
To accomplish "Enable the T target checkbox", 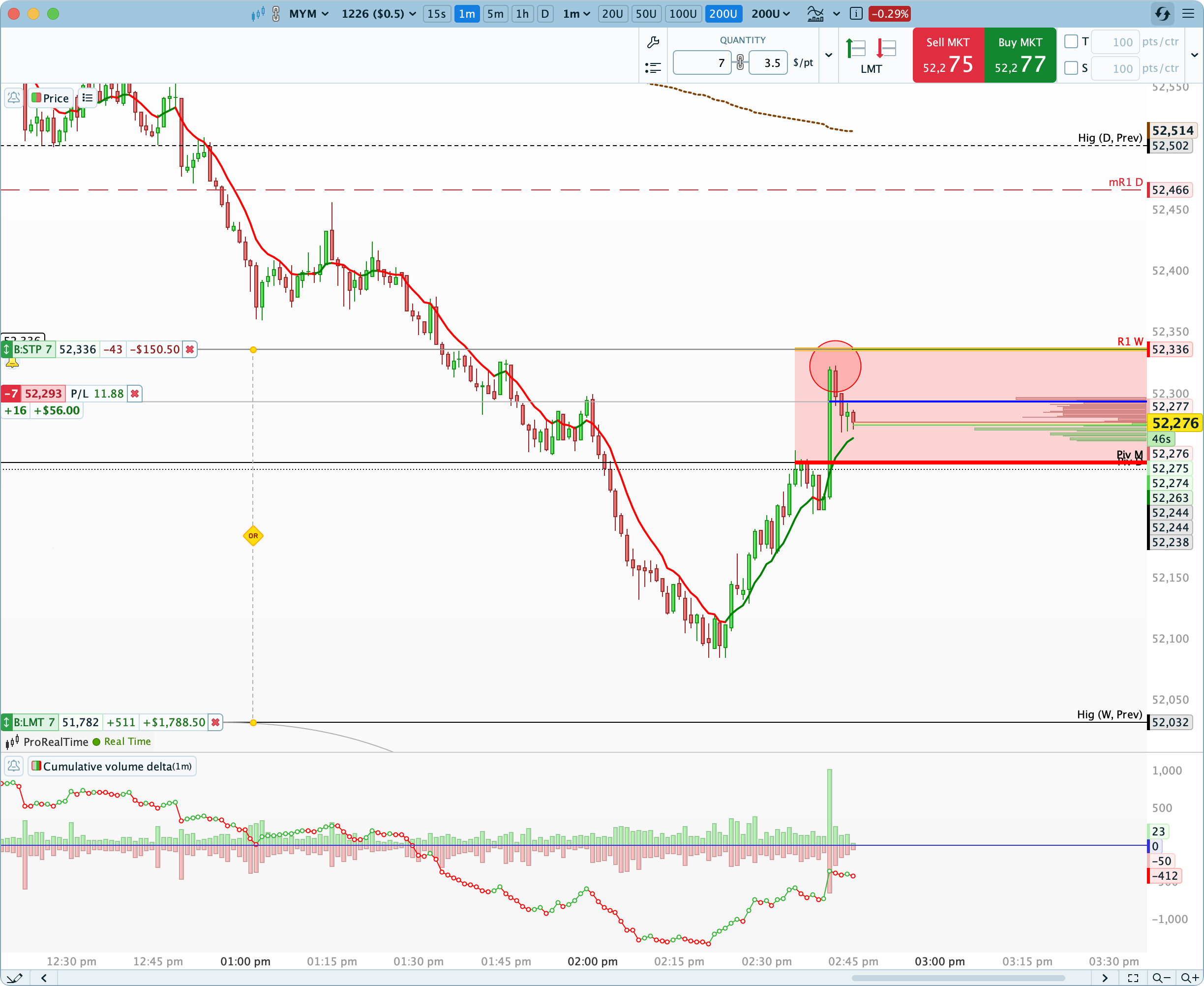I will [1071, 41].
